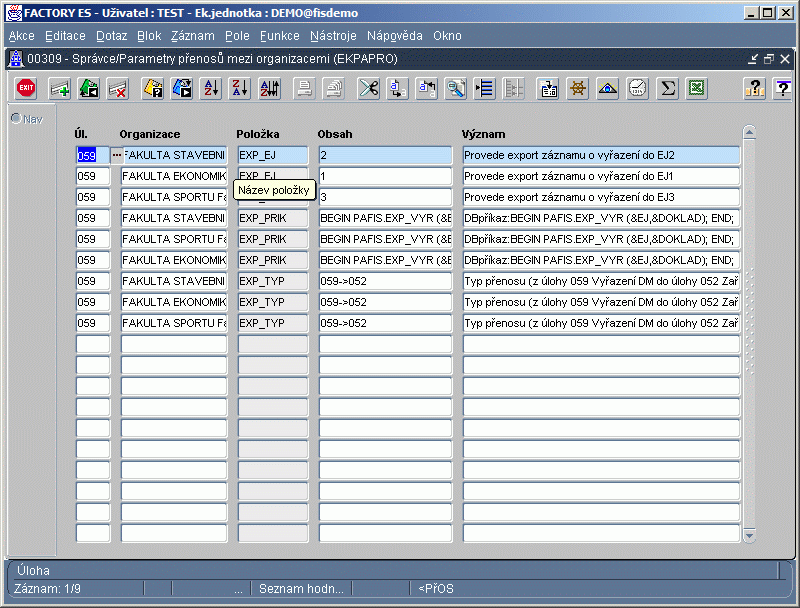
Task: Click the Obsah field containing 059->052 first row
Action: pyautogui.click(x=385, y=281)
